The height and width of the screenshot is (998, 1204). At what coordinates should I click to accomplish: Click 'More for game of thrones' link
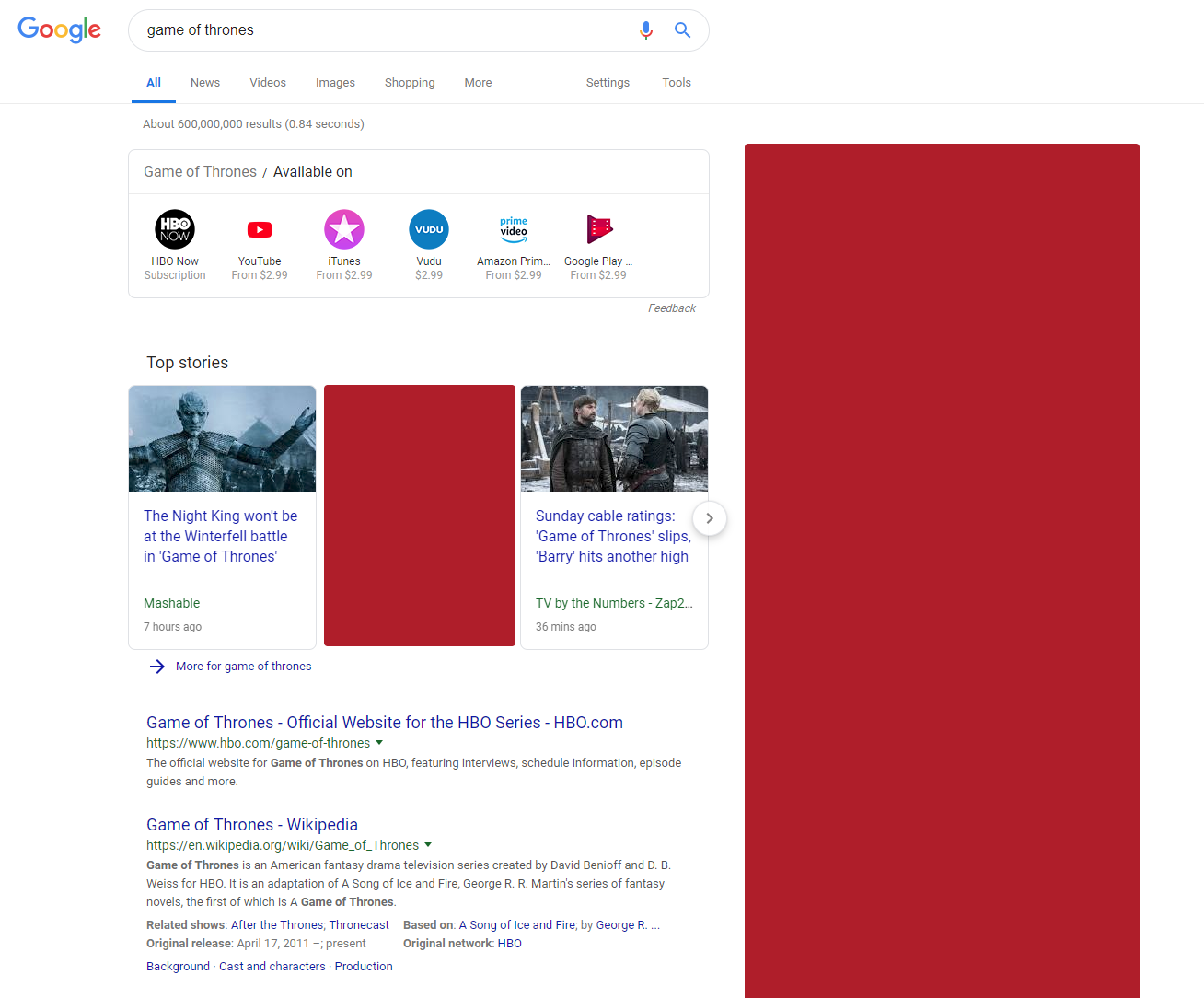(243, 667)
